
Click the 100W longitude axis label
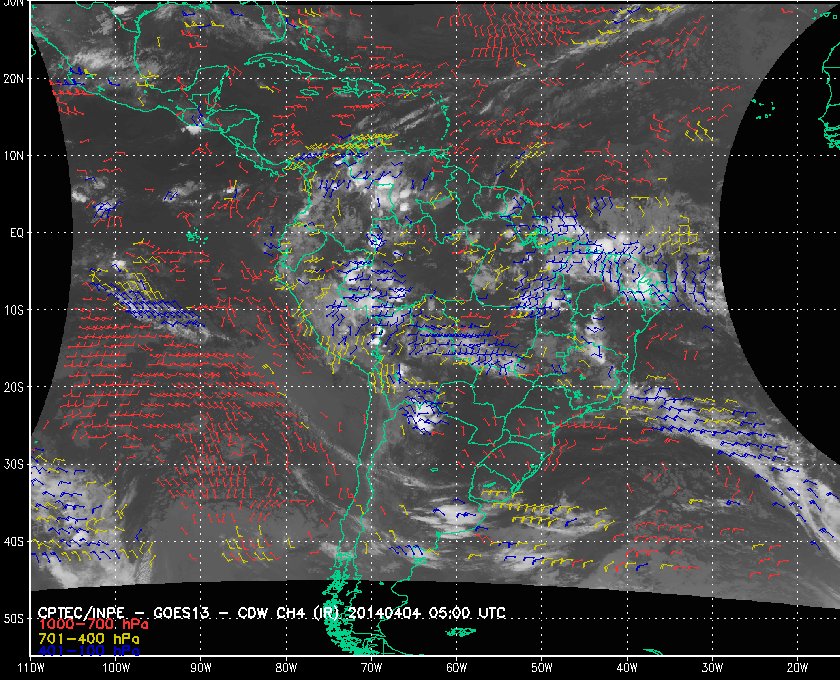tap(116, 668)
